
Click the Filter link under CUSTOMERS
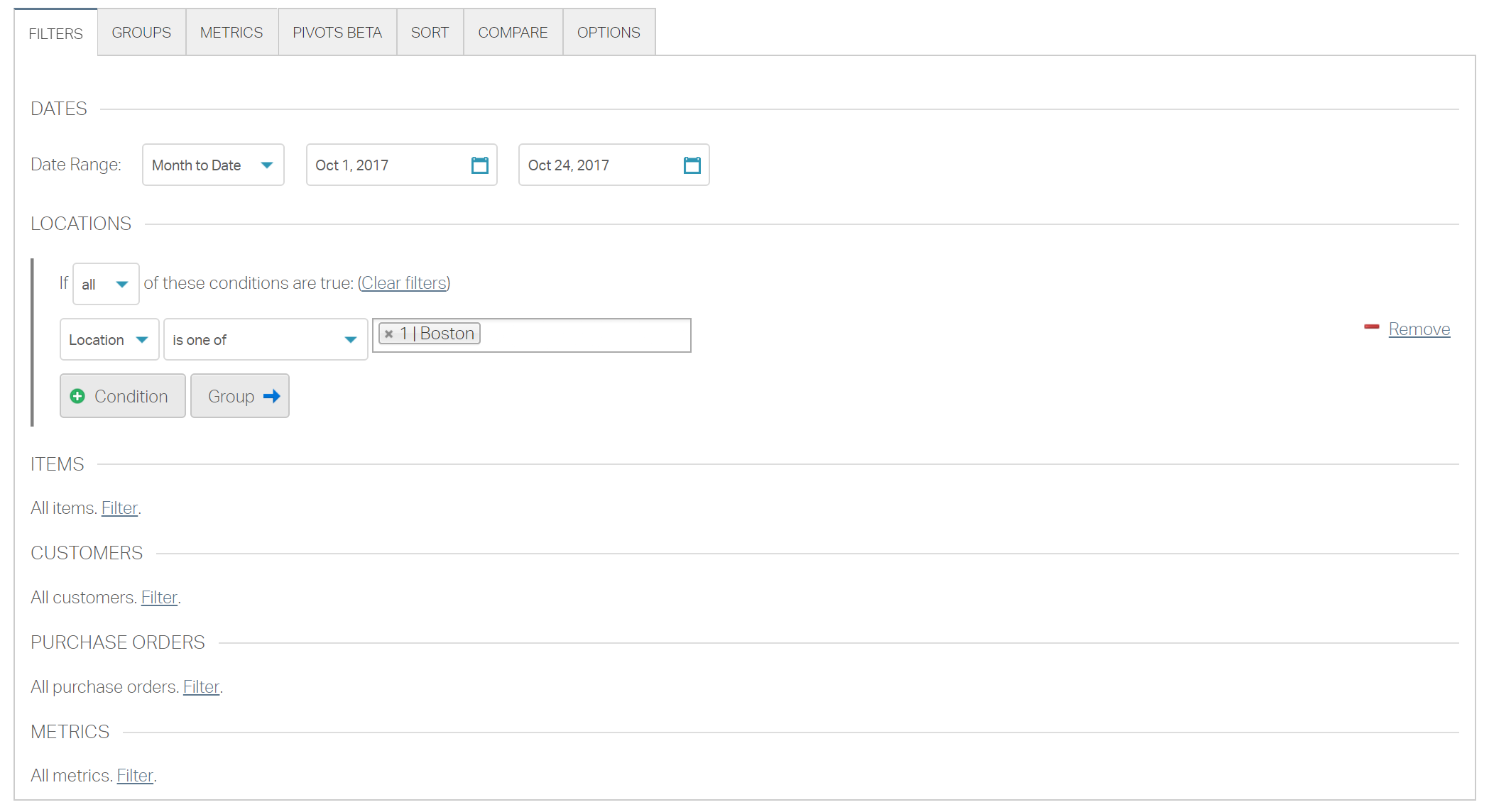tap(159, 598)
